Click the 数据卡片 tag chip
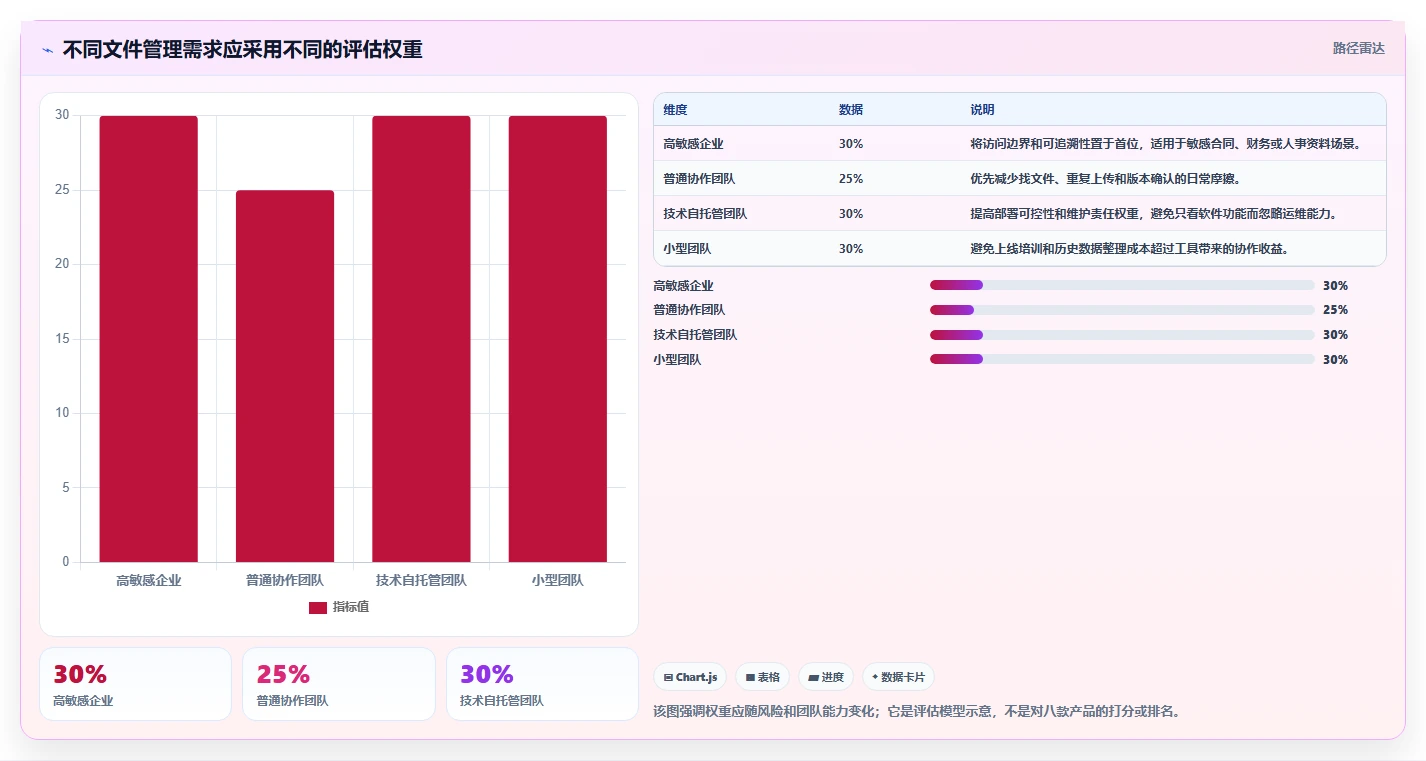This screenshot has width=1426, height=761. [898, 677]
